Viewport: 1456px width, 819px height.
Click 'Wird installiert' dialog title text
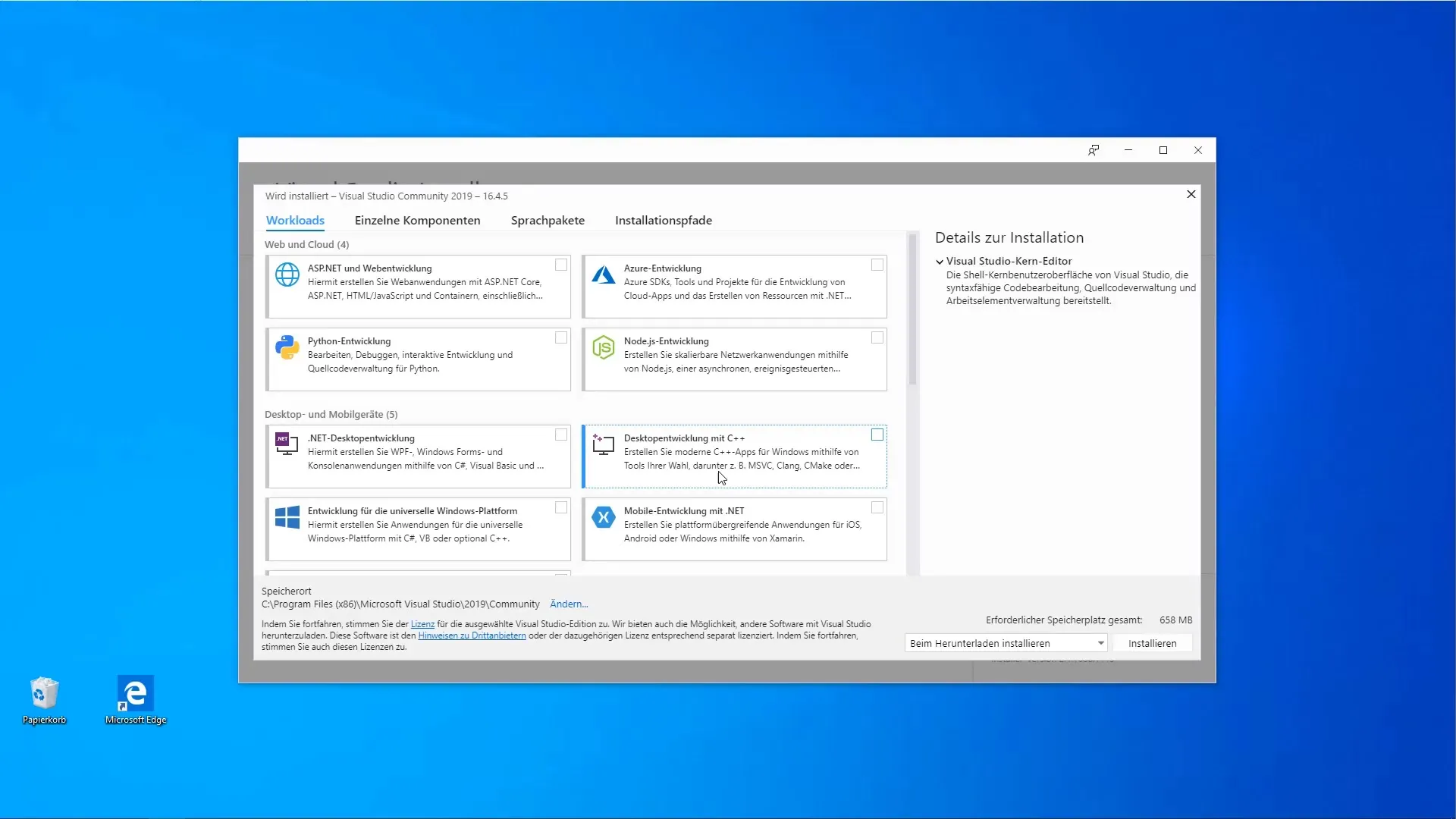(x=386, y=196)
